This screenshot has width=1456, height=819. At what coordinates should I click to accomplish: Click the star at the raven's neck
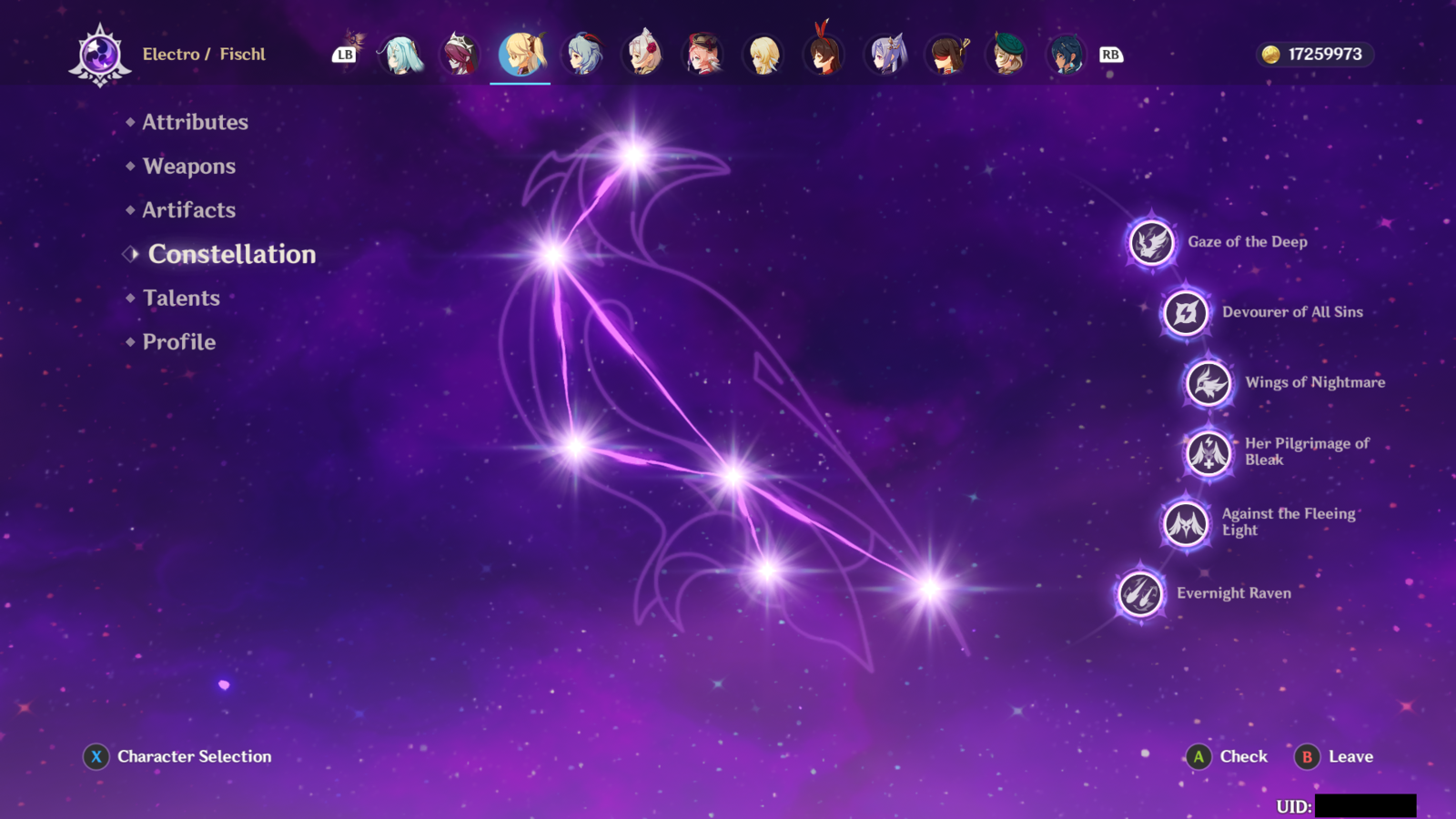point(552,254)
